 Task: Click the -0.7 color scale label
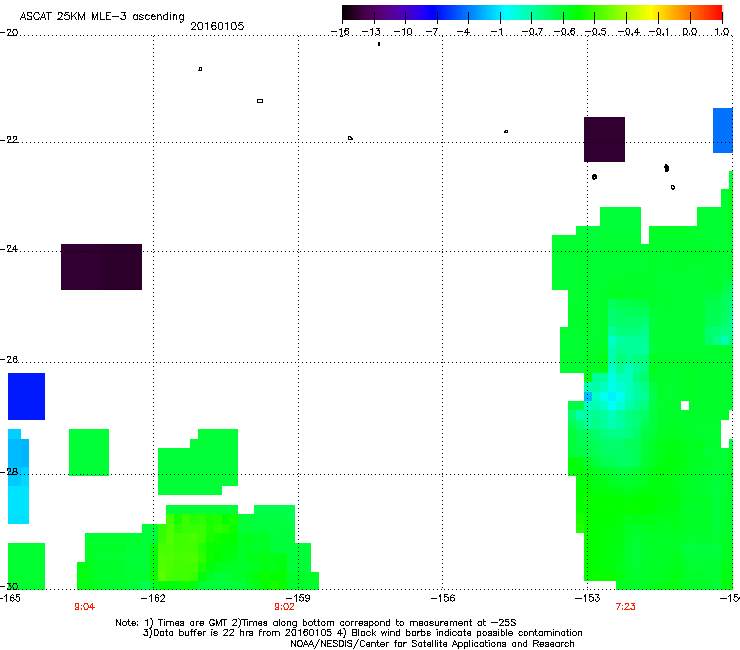tap(532, 32)
